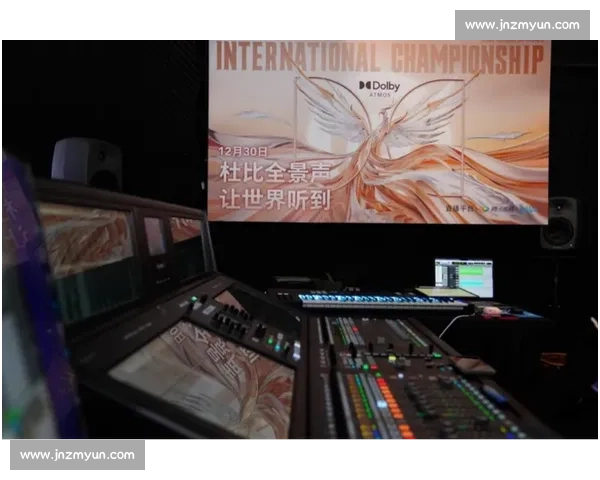Click the Dolby Atmos logo on the poster

point(379,88)
